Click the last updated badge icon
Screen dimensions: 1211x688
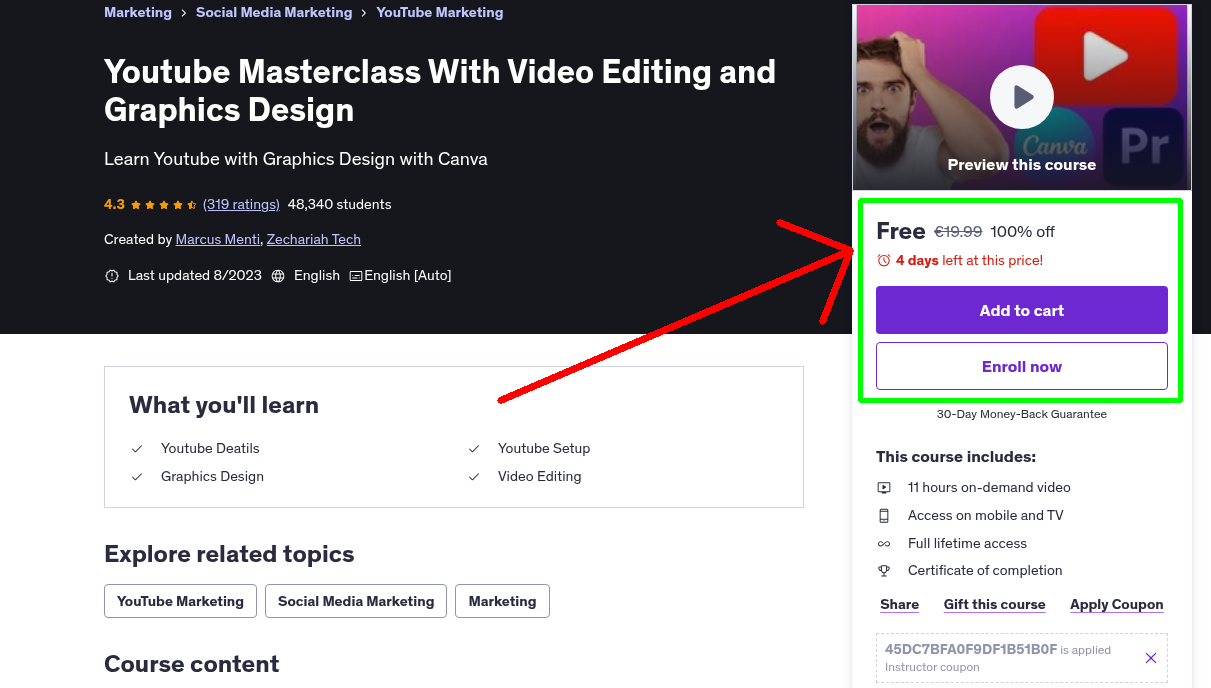click(x=112, y=276)
